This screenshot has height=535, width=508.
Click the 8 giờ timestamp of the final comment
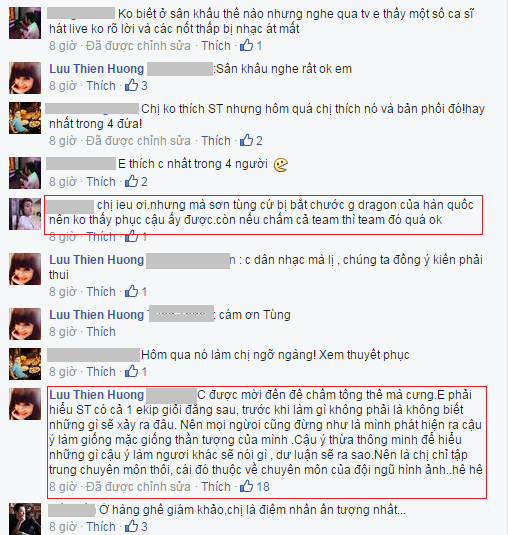pyautogui.click(x=63, y=527)
